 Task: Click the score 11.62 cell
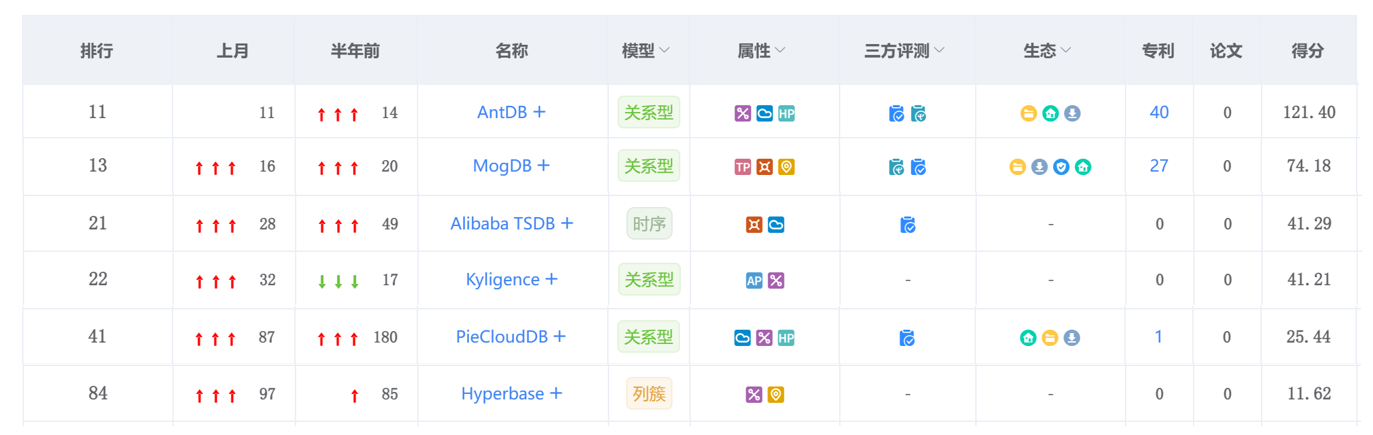pyautogui.click(x=1309, y=394)
